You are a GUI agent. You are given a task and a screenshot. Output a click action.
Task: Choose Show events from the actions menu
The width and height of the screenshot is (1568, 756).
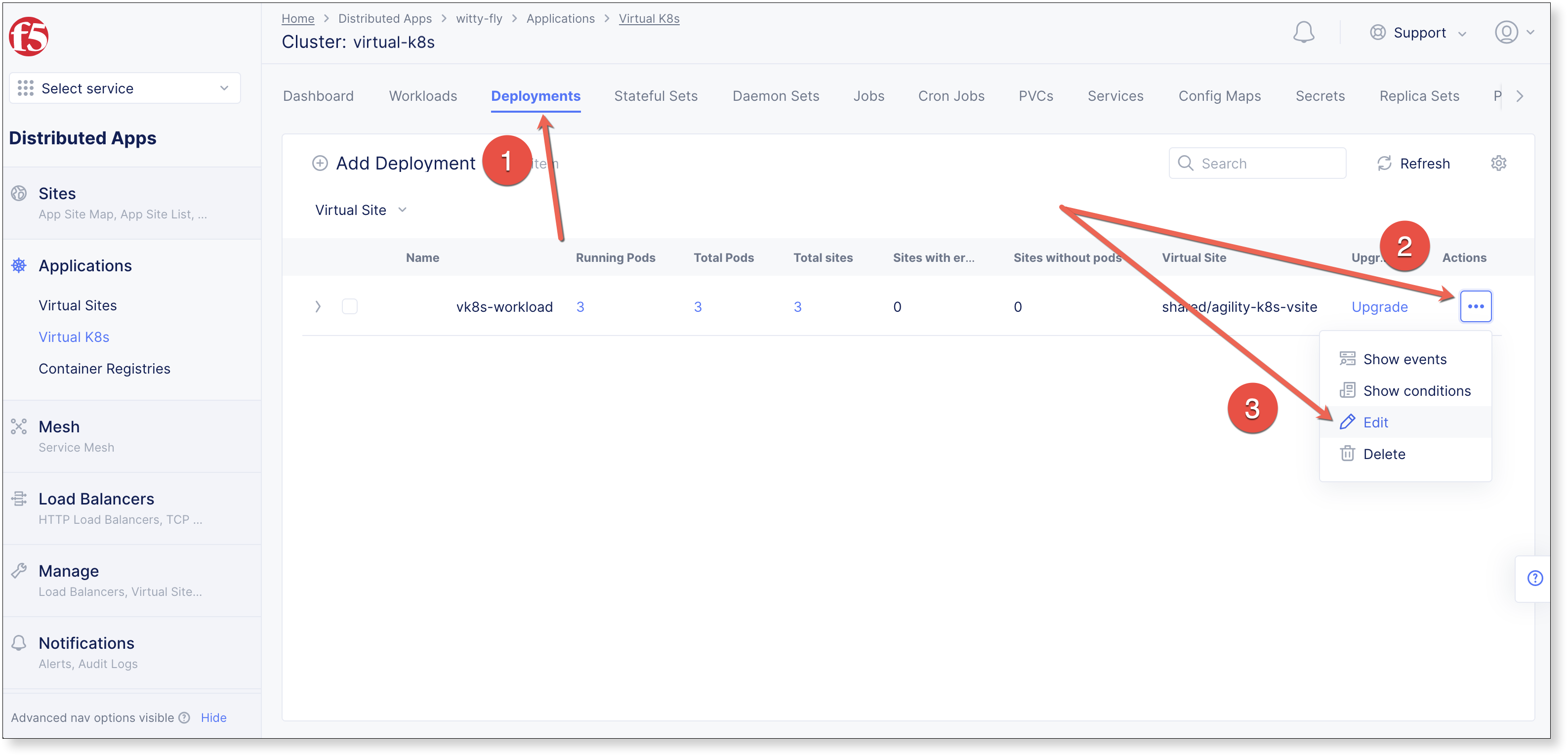click(1405, 359)
